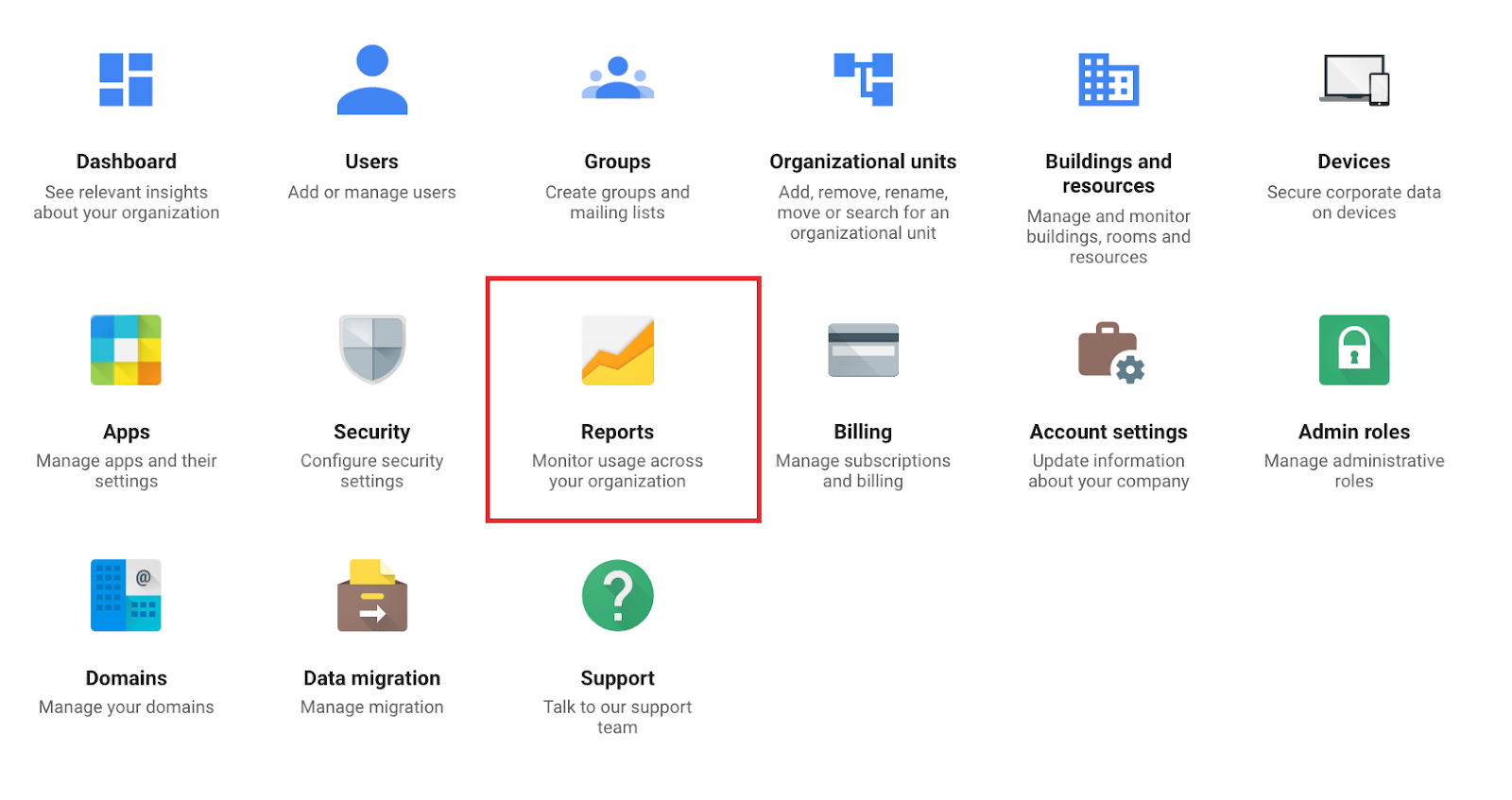Screen dimensions: 1512x800
Task: Select the Organizational units hierarchy icon
Action: (x=864, y=79)
